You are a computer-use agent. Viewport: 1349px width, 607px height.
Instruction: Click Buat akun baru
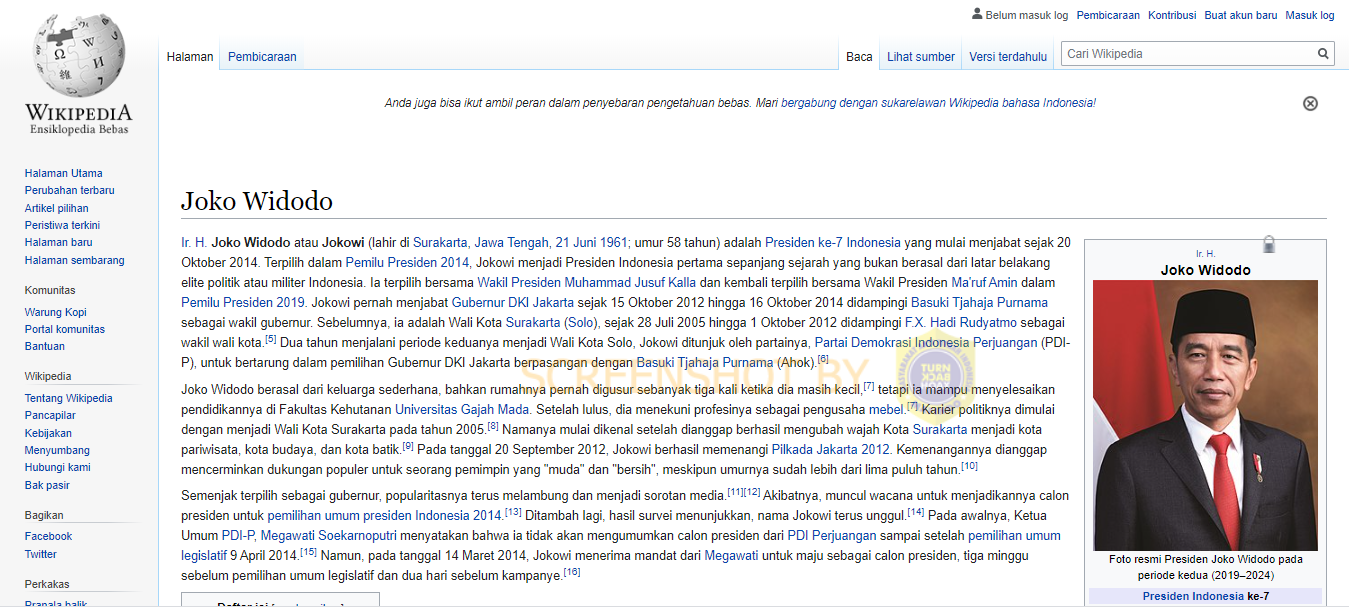(1241, 15)
